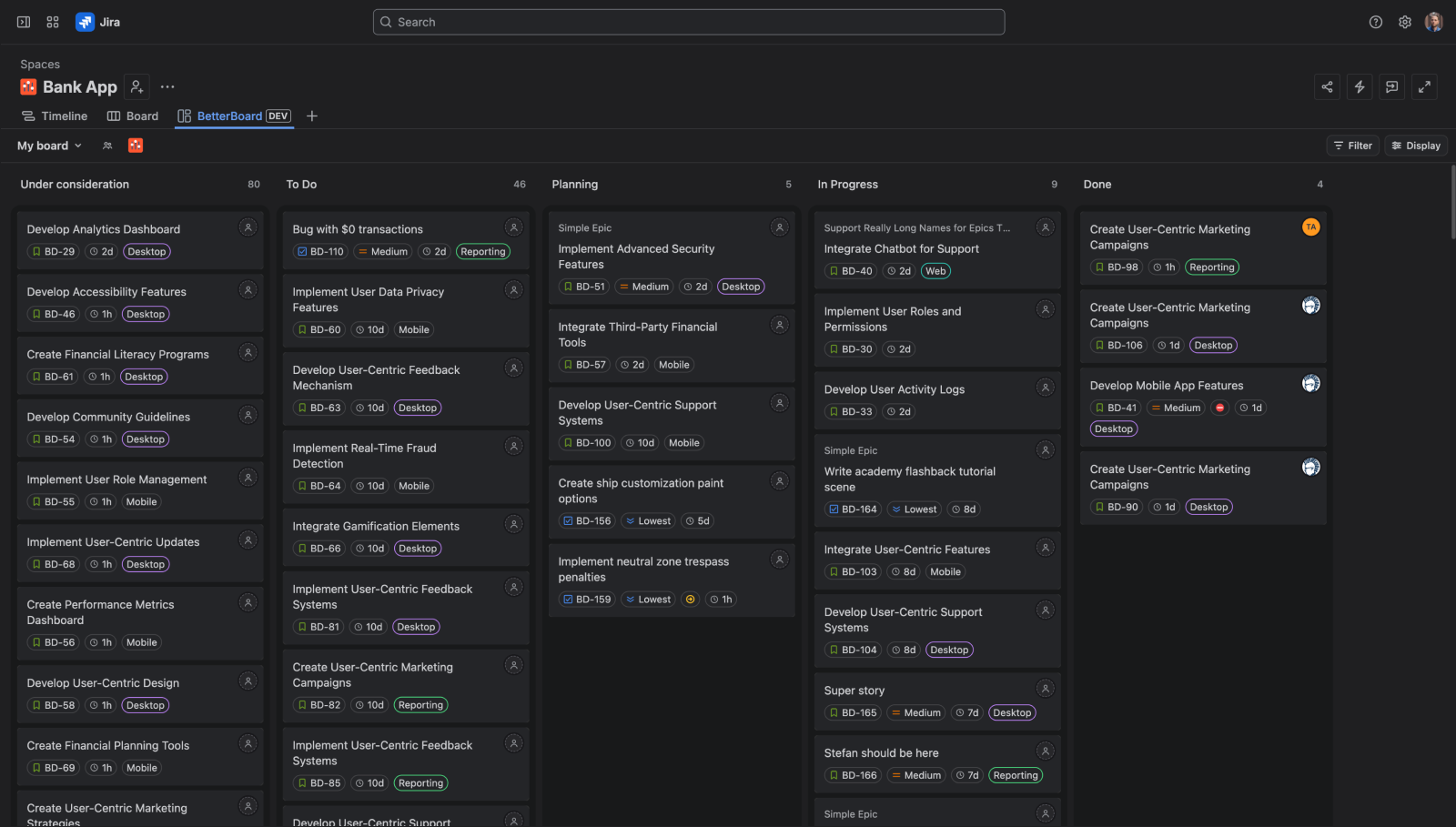The width and height of the screenshot is (1456, 827).
Task: Open Medium priority selector on BD-165
Action: coord(915,713)
